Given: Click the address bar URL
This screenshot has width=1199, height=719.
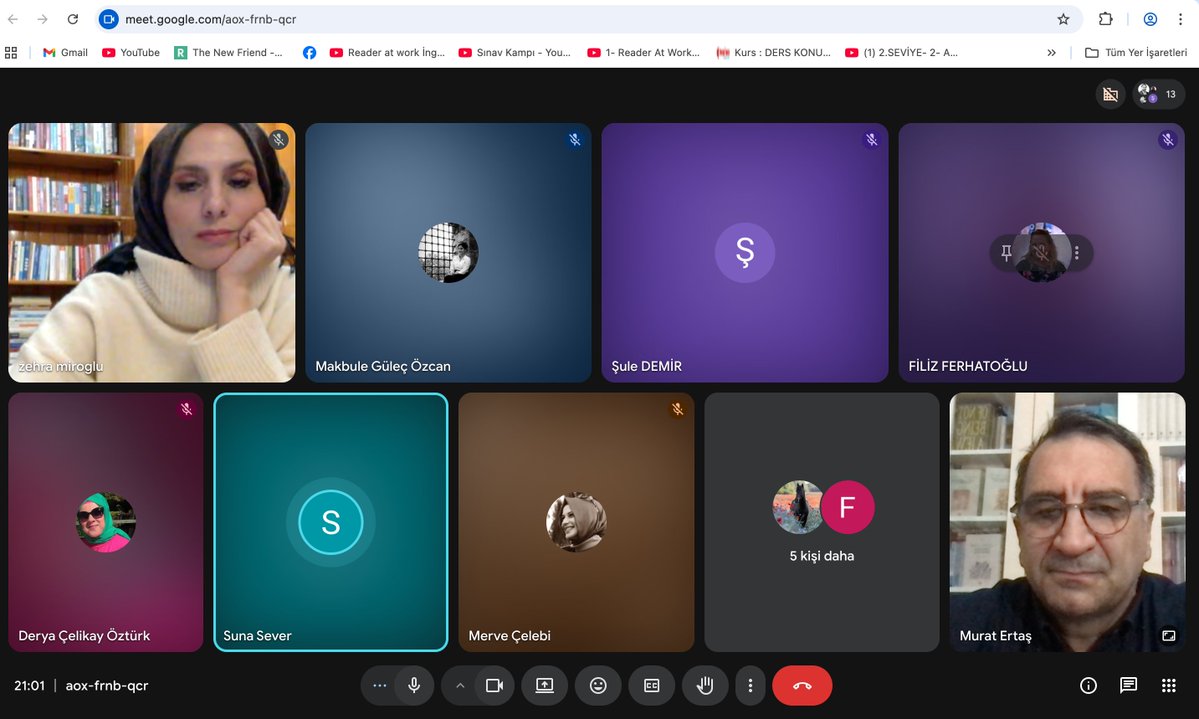Looking at the screenshot, I should click(x=211, y=19).
